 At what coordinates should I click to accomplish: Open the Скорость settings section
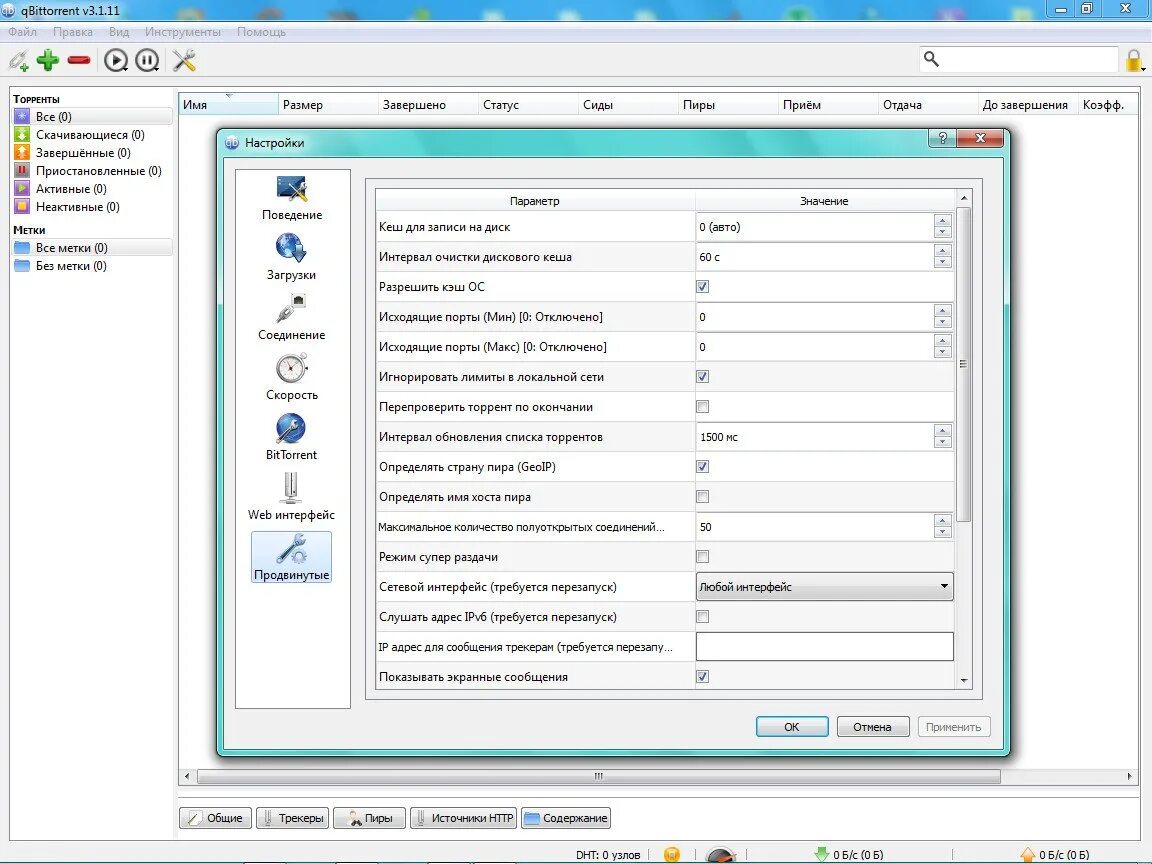pyautogui.click(x=292, y=378)
